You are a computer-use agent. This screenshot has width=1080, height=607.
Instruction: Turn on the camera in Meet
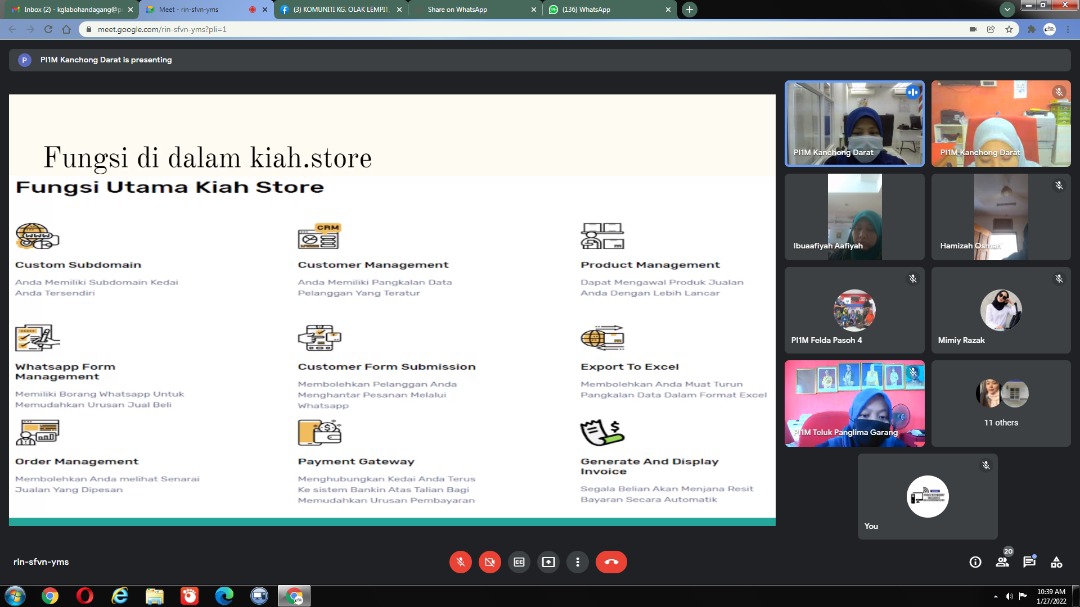[490, 562]
